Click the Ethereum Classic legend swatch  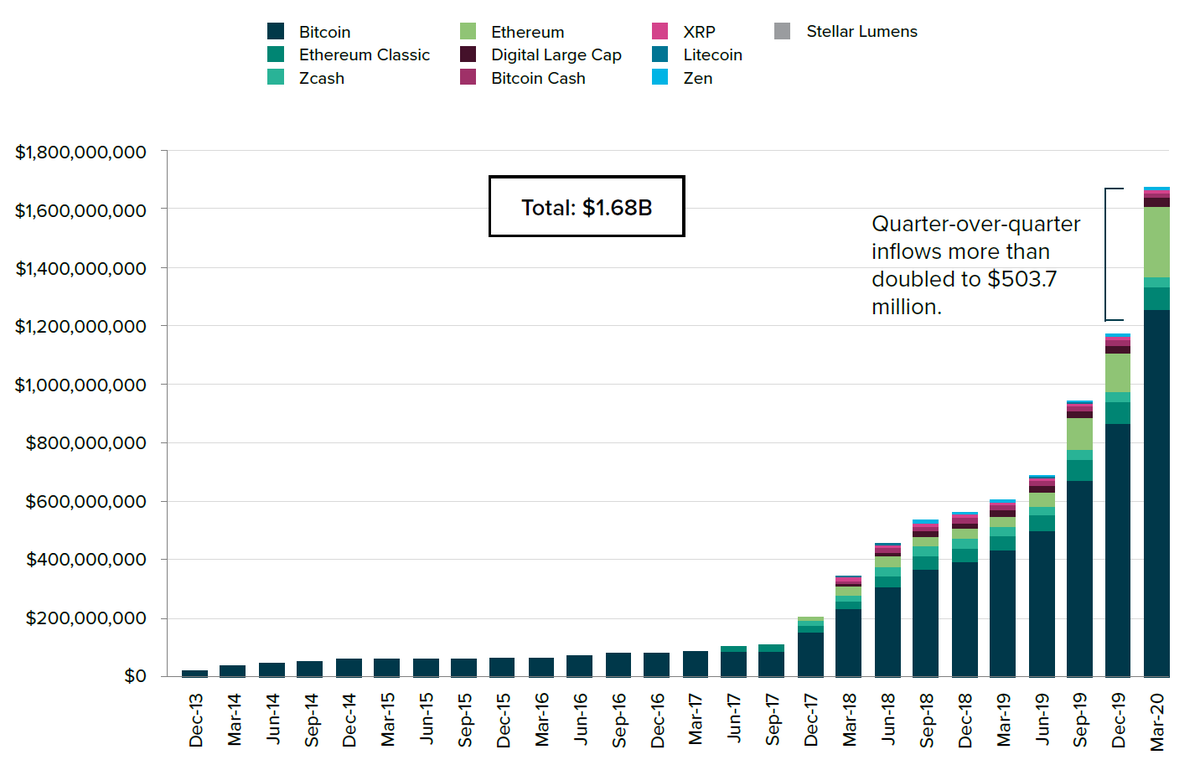tap(277, 55)
